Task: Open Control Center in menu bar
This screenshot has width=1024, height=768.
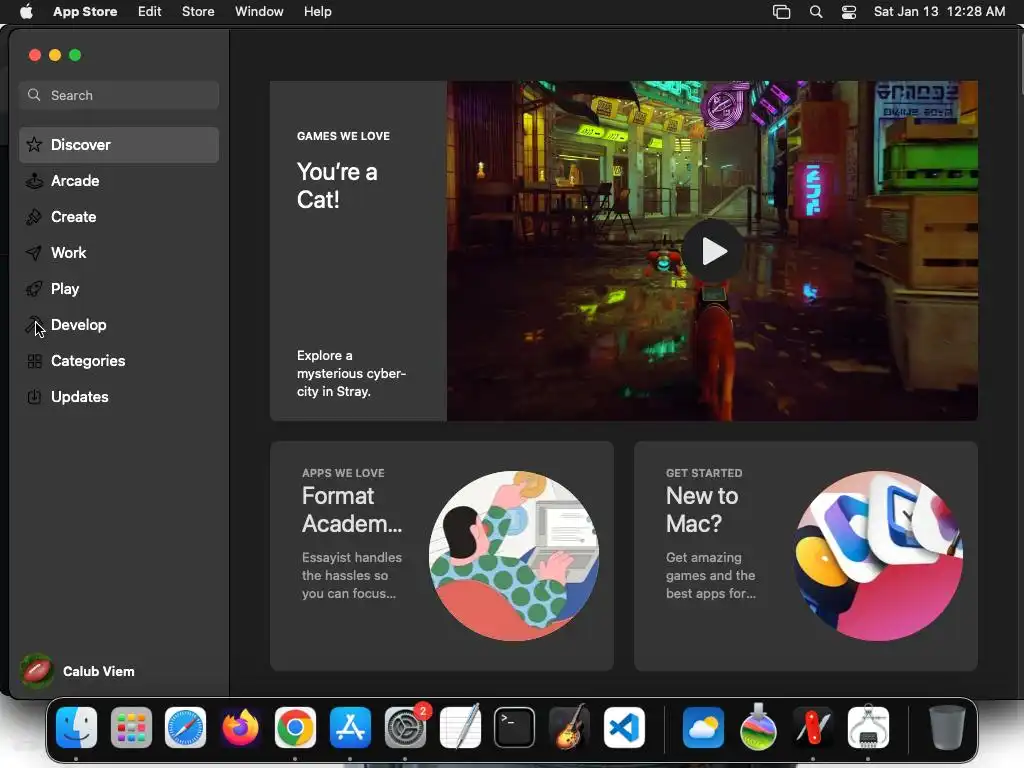Action: pos(849,12)
